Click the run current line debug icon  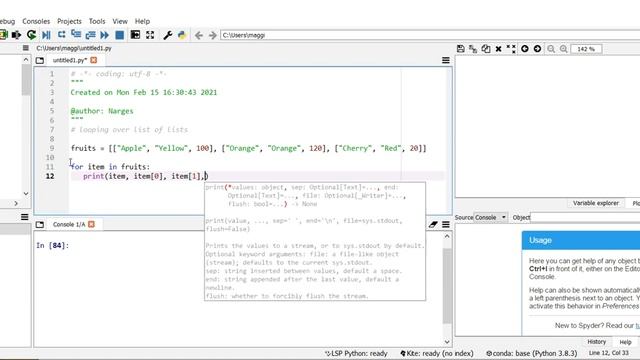pos(61,35)
